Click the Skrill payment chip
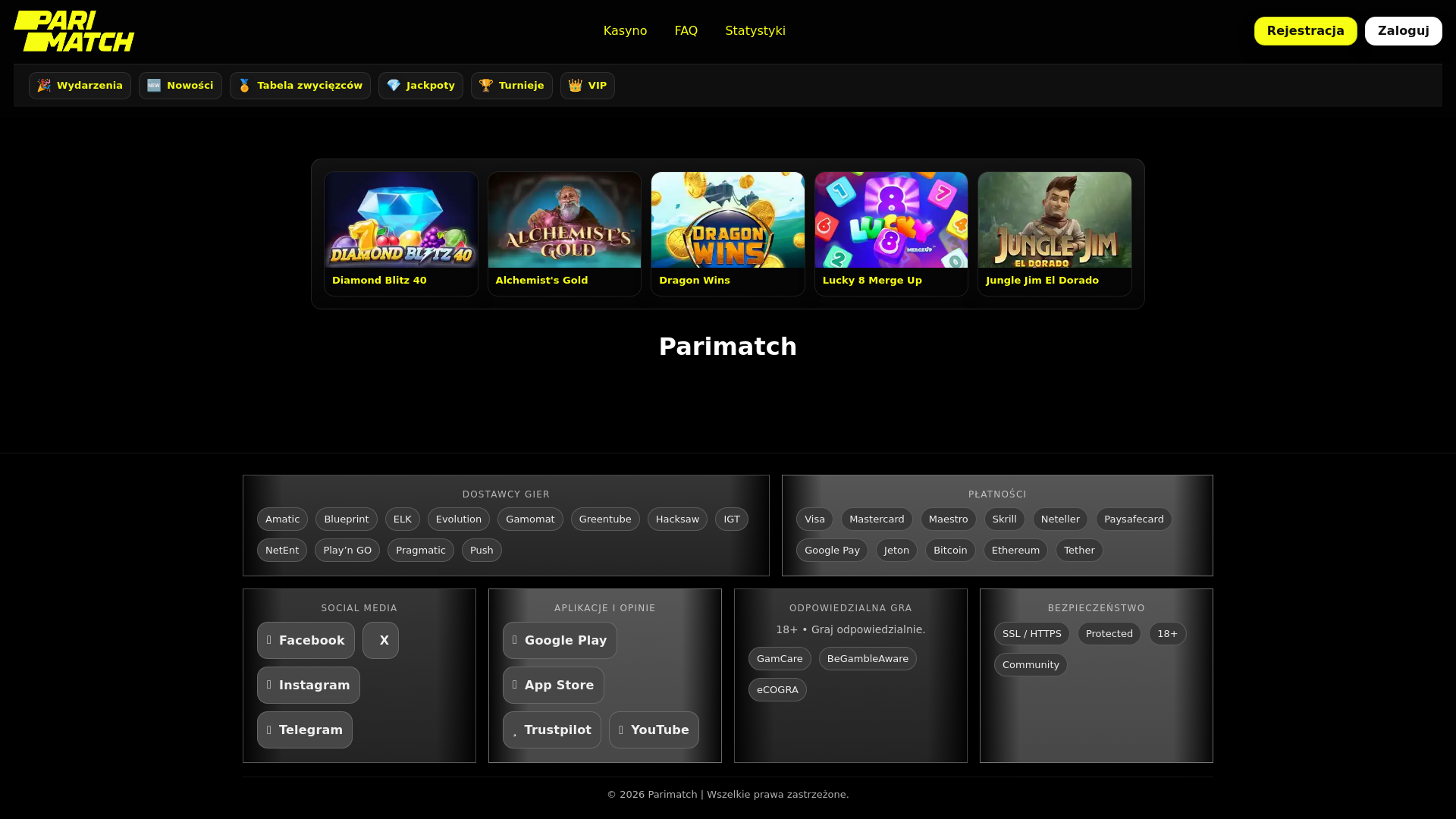This screenshot has width=1456, height=819. click(1004, 519)
